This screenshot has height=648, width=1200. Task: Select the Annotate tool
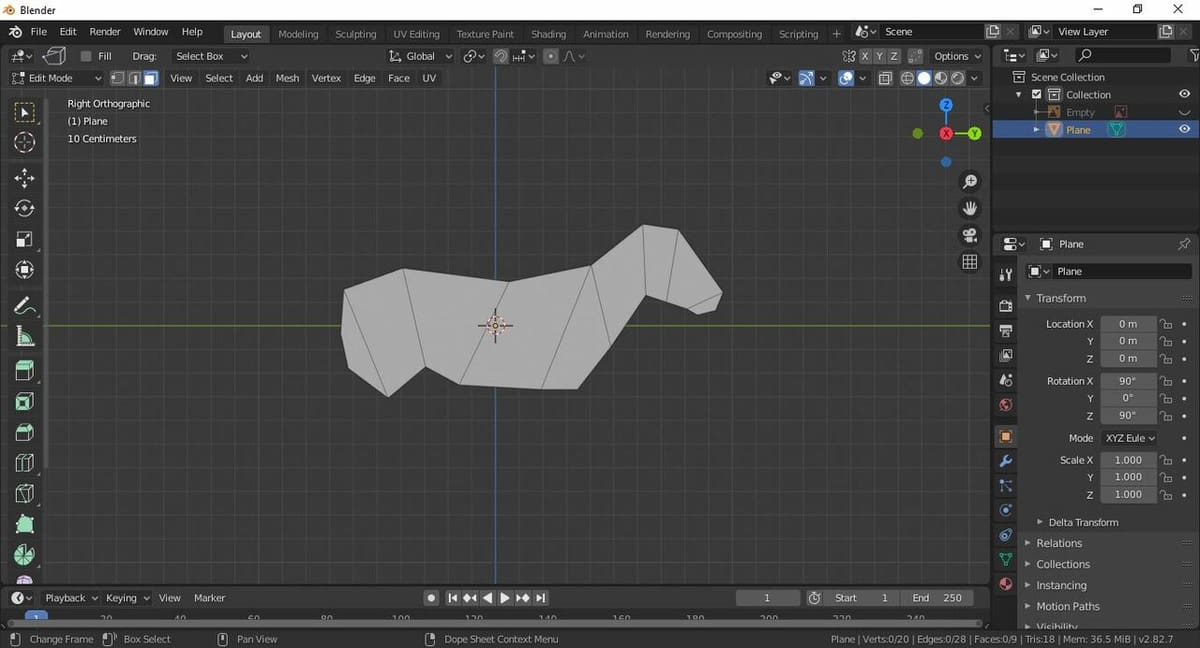point(25,306)
